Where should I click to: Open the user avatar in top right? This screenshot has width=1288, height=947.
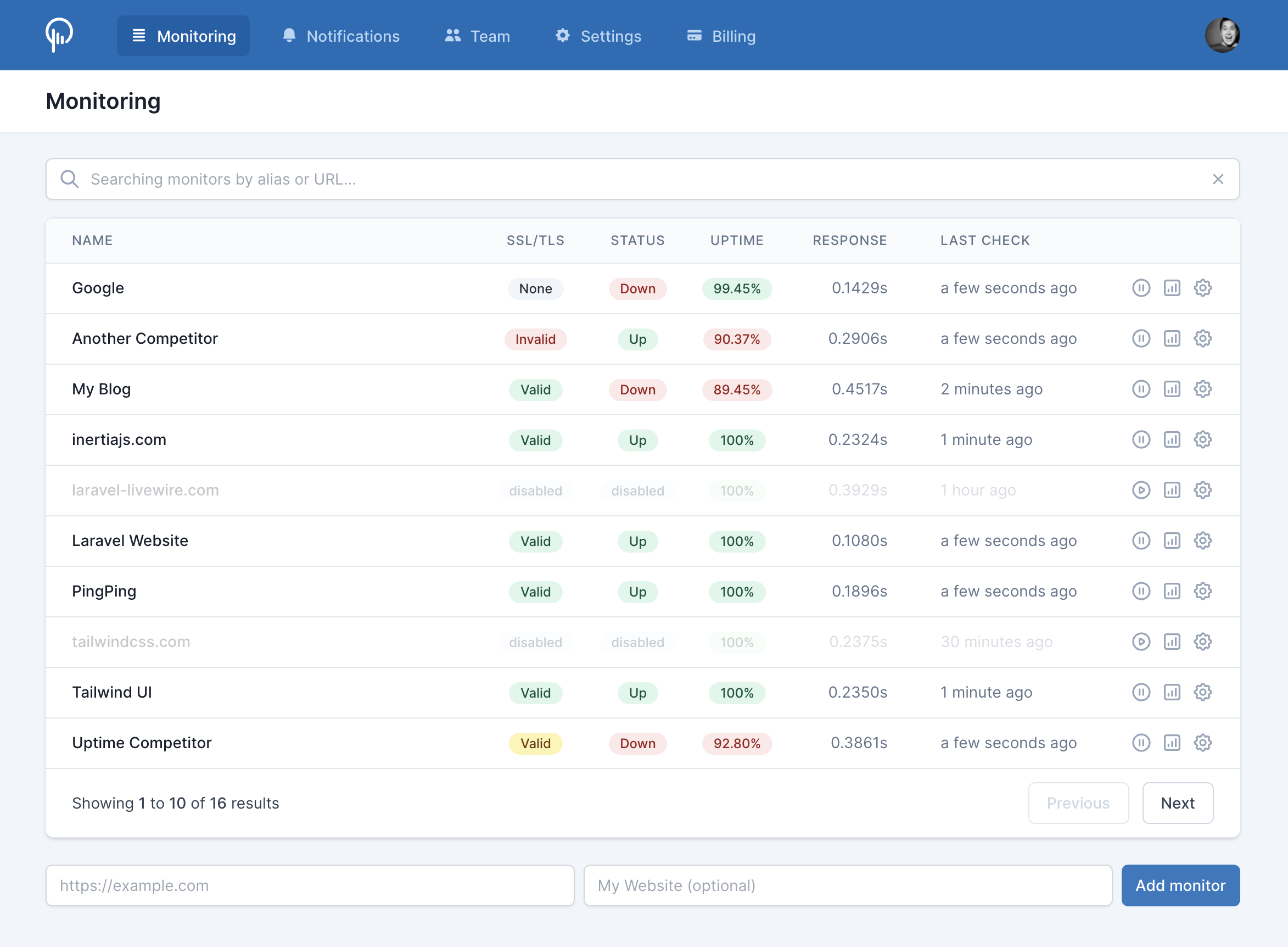tap(1223, 35)
